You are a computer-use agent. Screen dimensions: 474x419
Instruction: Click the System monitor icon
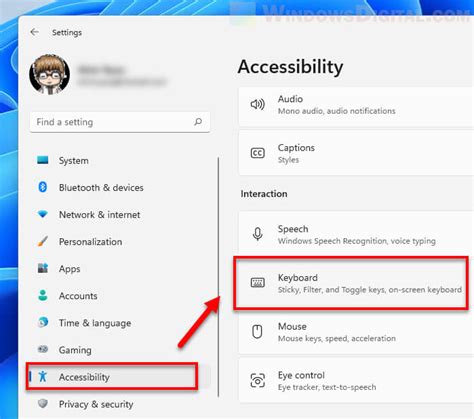coord(43,160)
